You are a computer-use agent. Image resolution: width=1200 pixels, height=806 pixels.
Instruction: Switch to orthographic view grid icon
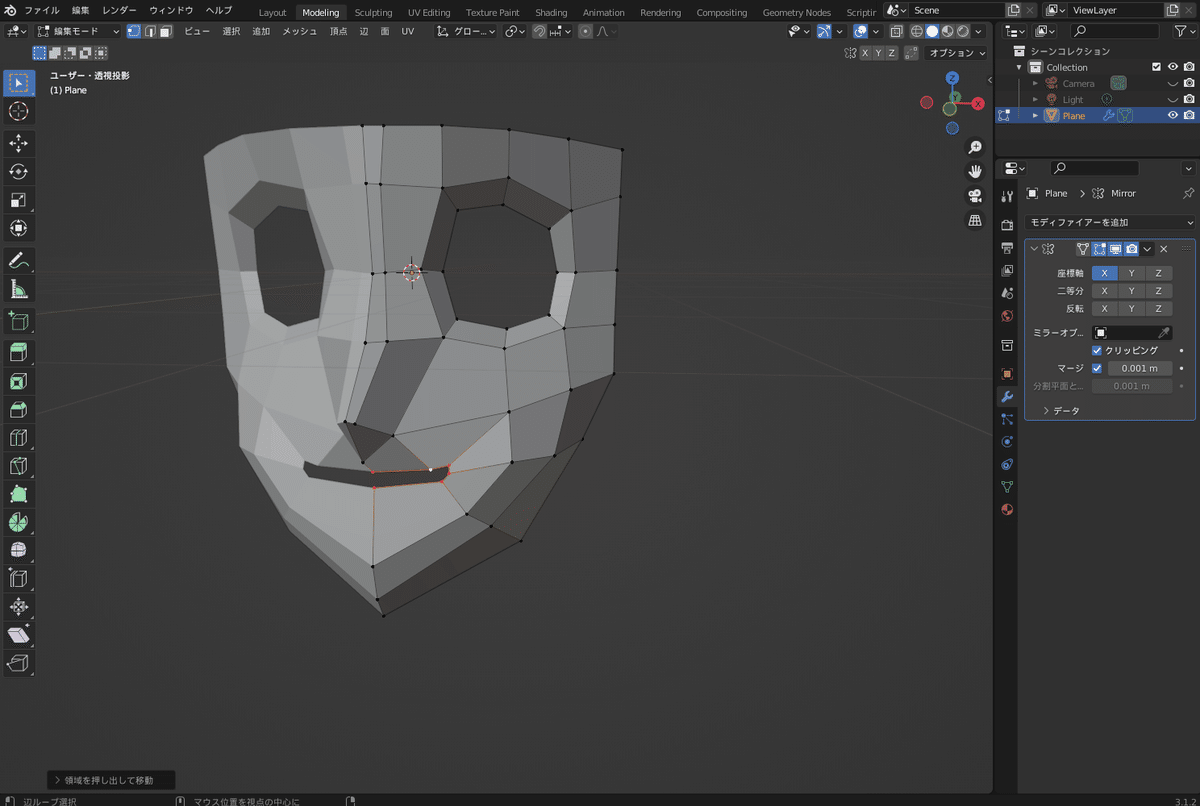974,219
